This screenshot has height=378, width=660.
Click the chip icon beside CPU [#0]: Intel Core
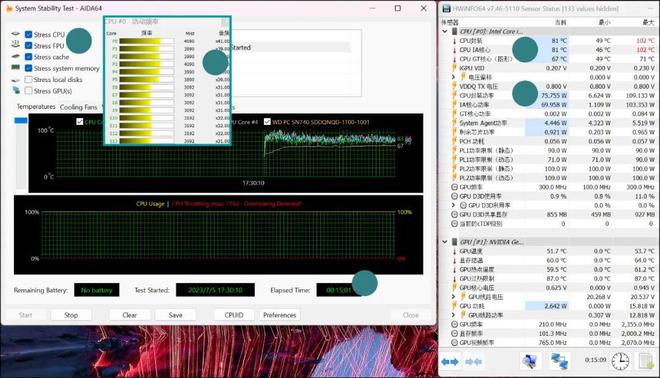click(x=455, y=32)
